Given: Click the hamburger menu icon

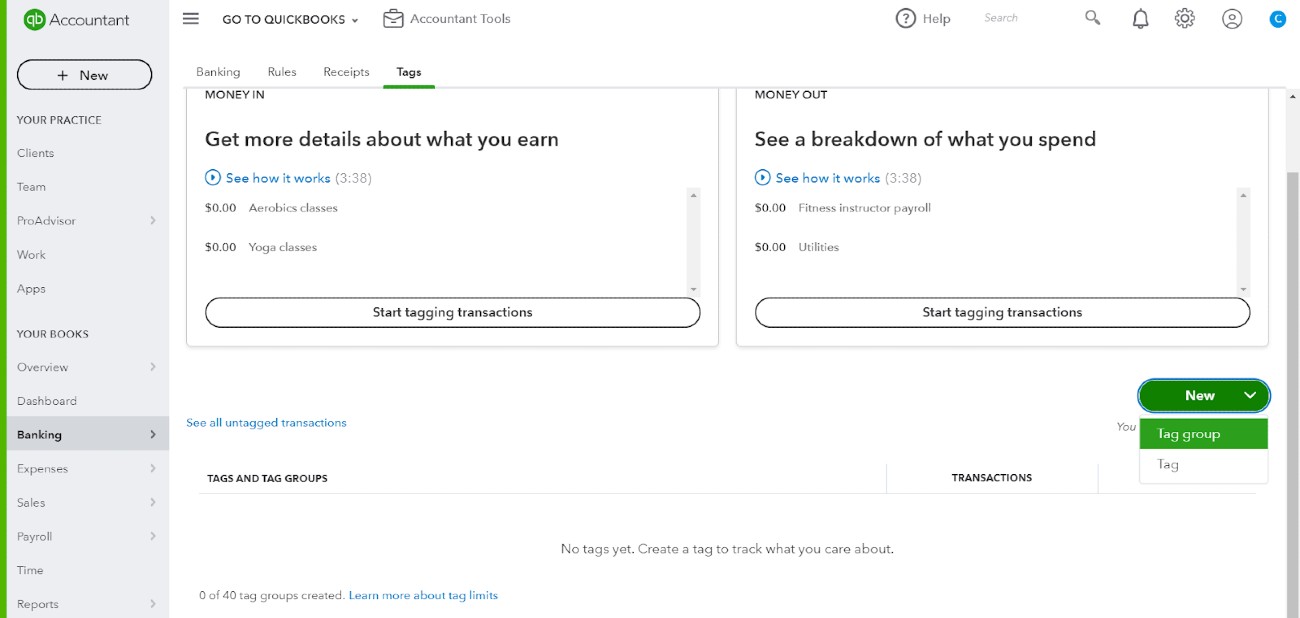Looking at the screenshot, I should [190, 17].
